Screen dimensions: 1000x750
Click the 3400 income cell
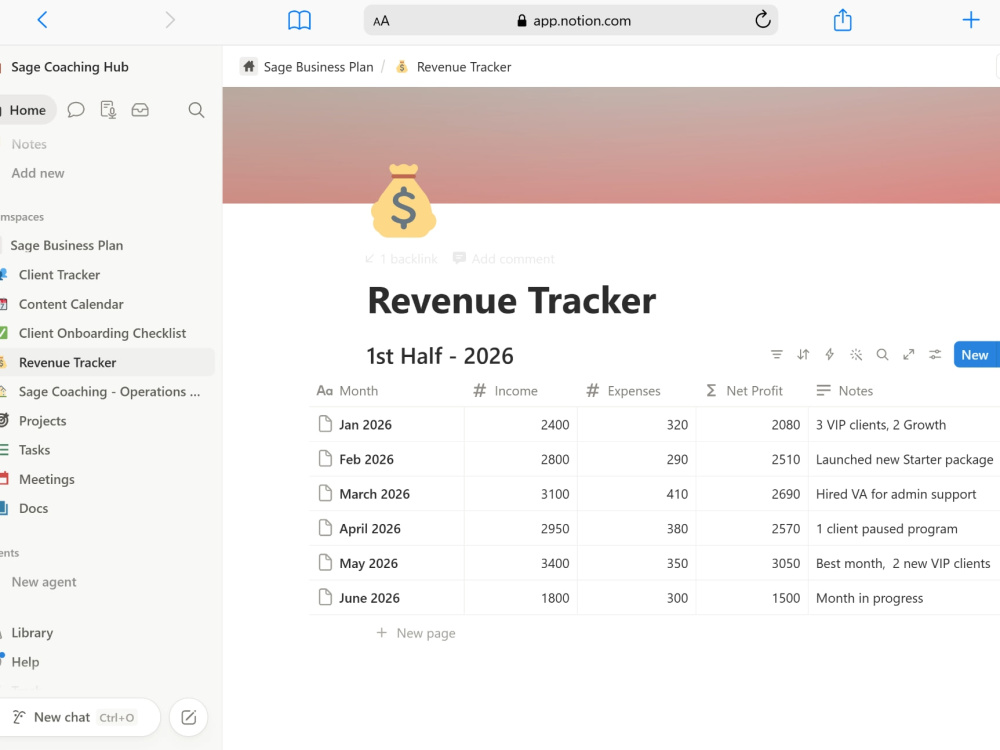521,564
